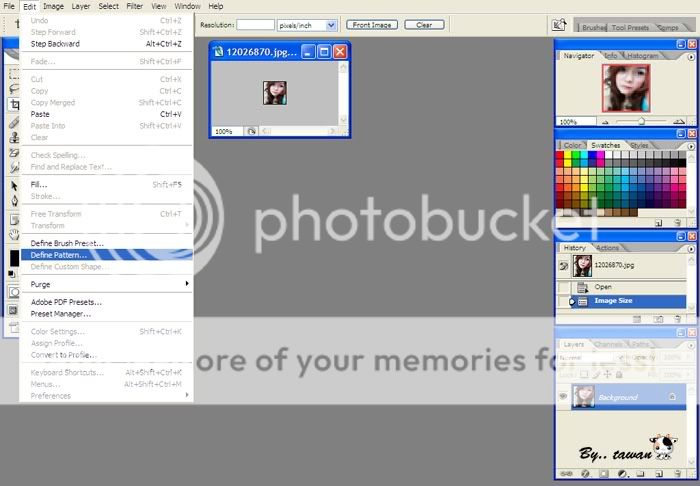The height and width of the screenshot is (486, 700).
Task: Open the Navigator panel flyout menu arrow
Action: pyautogui.click(x=690, y=56)
